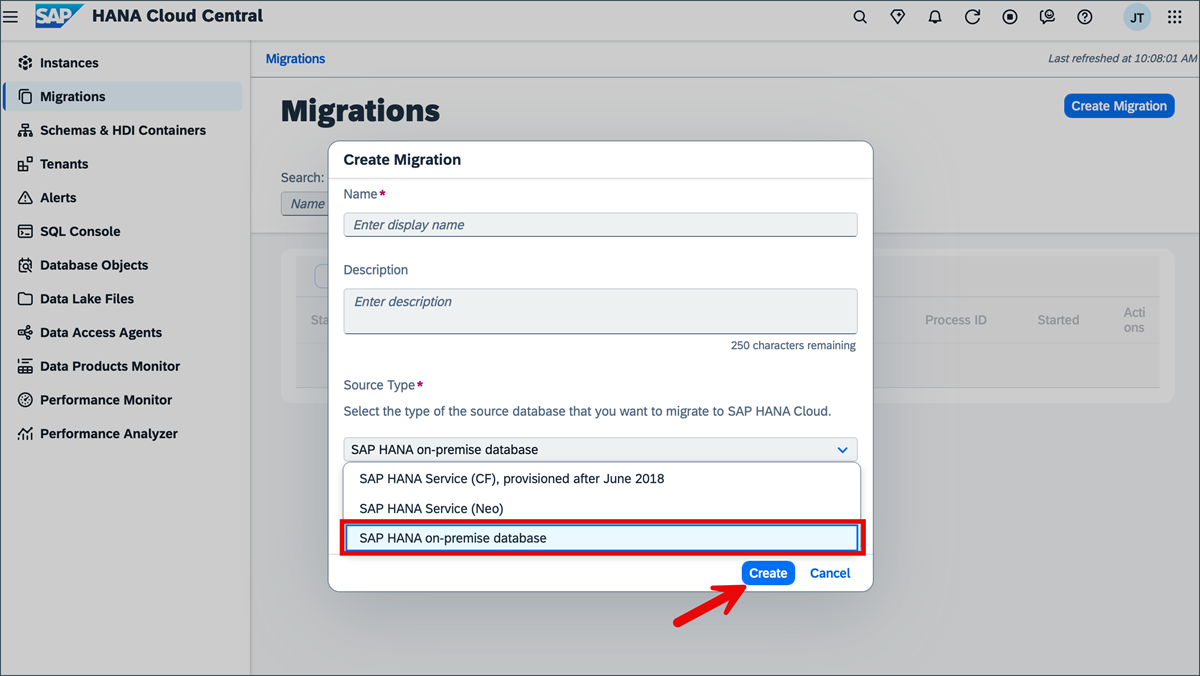Click the SQL Console sidebar icon
The image size is (1200, 676).
(25, 231)
